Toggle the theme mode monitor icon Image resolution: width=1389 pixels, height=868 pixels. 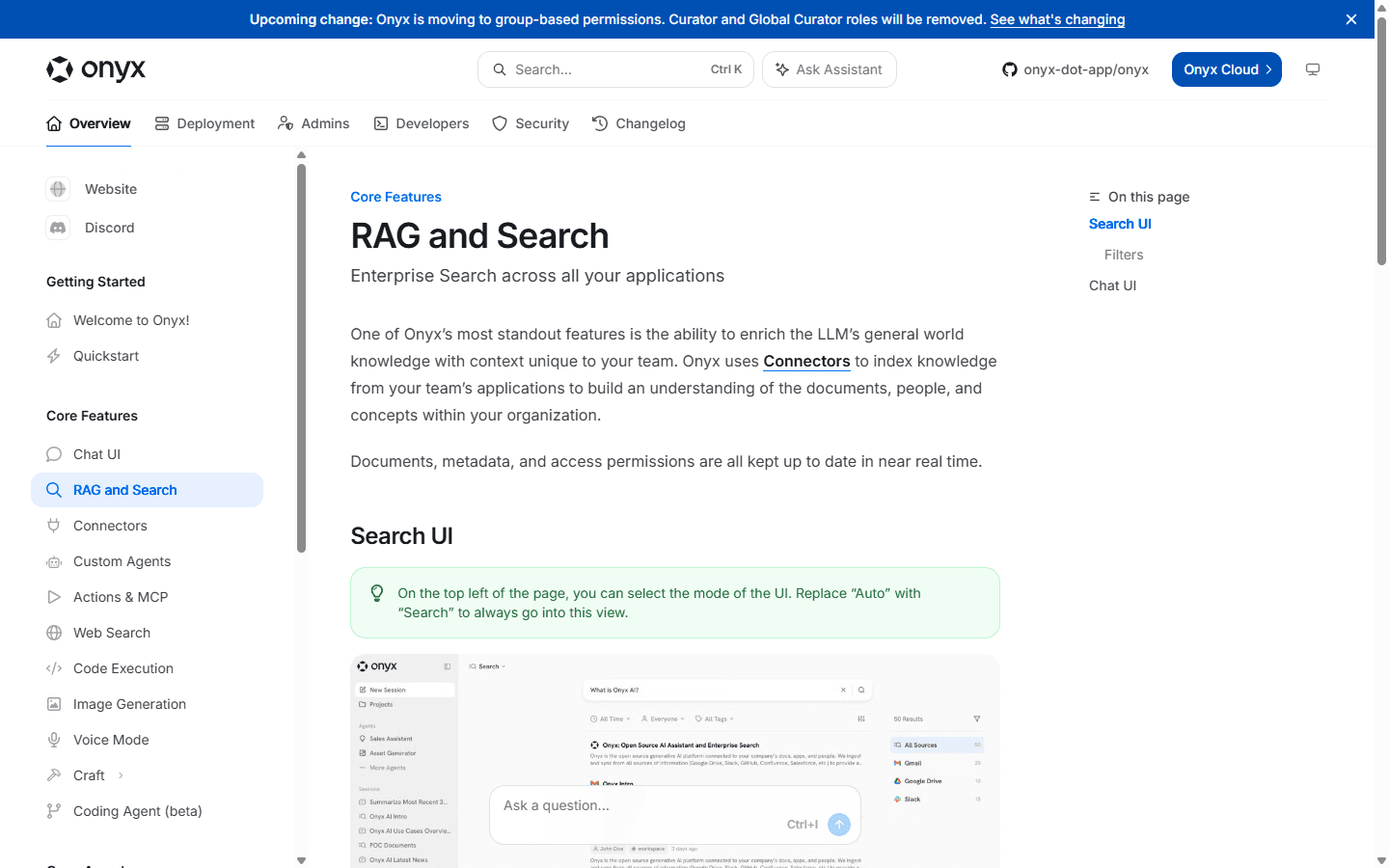pyautogui.click(x=1313, y=69)
